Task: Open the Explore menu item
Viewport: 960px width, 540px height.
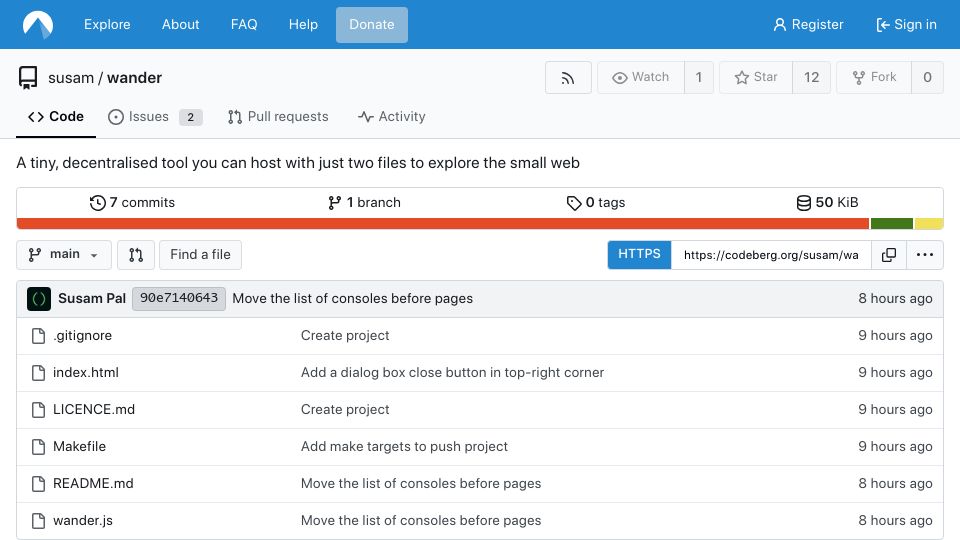Action: coord(107,24)
